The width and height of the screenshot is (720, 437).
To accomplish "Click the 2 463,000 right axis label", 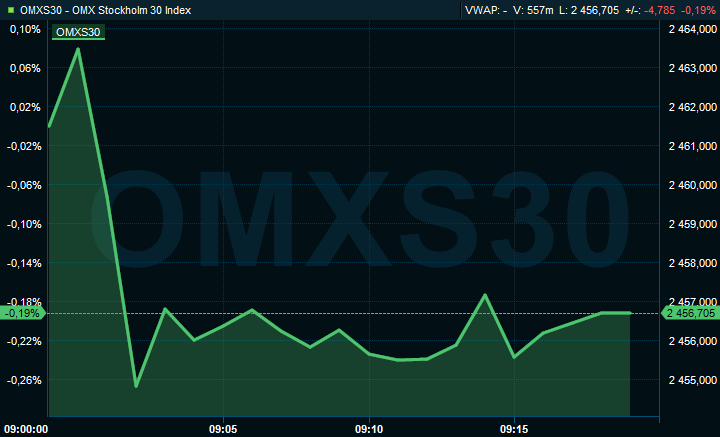I will (692, 68).
